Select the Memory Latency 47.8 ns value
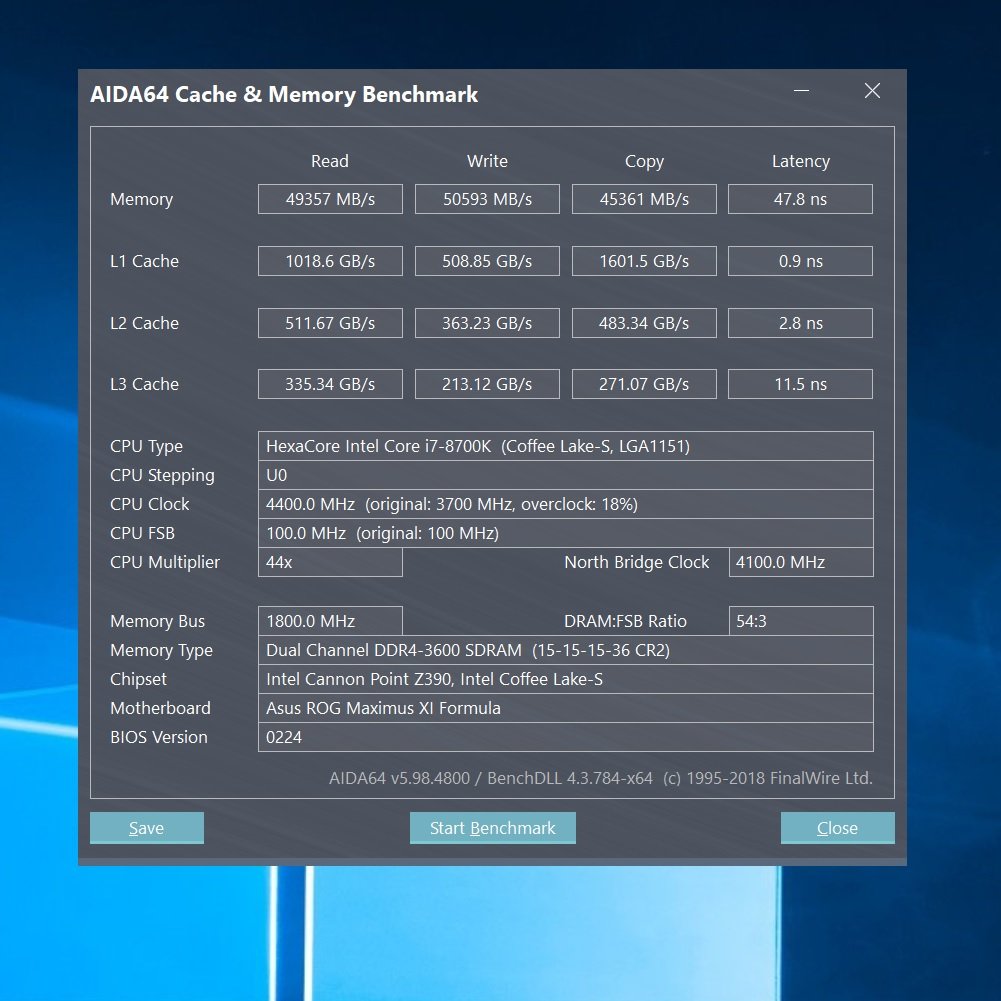1001x1001 pixels. (x=801, y=199)
